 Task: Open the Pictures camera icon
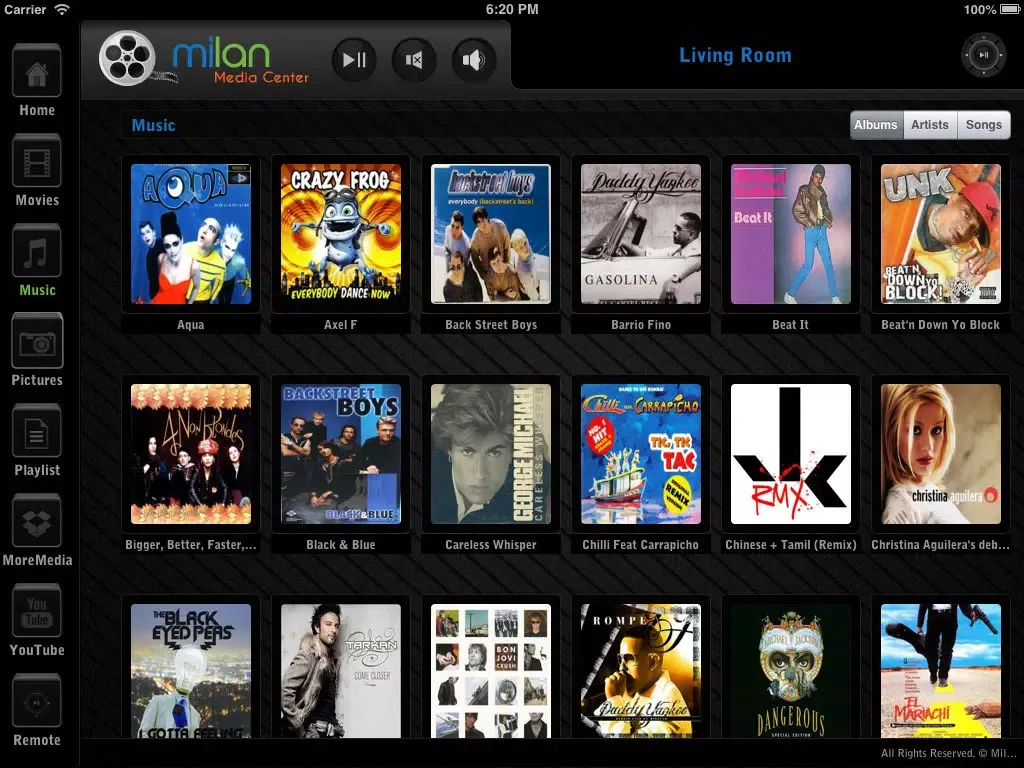[37, 342]
